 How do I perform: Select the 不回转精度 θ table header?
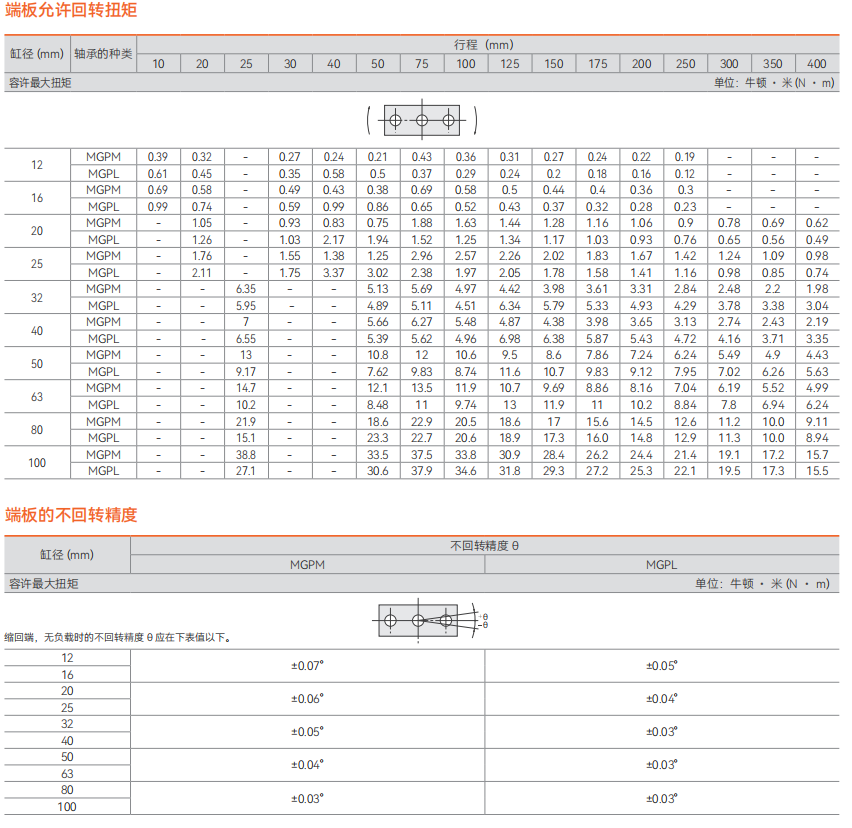point(484,546)
